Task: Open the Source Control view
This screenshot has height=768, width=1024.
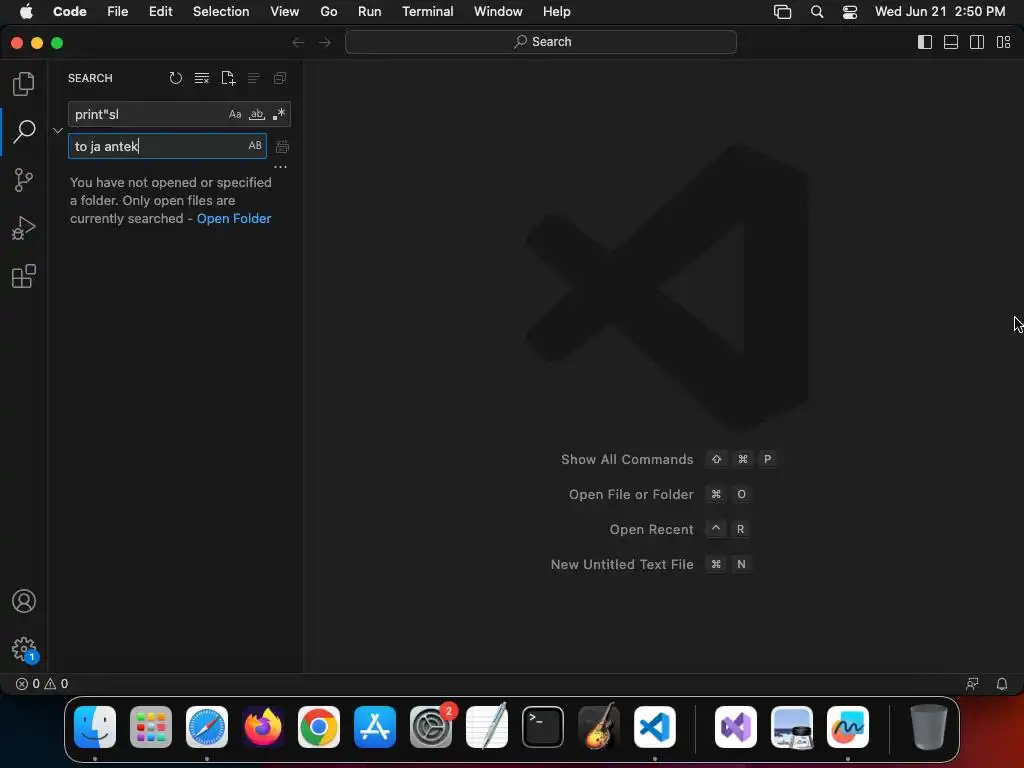Action: (24, 180)
